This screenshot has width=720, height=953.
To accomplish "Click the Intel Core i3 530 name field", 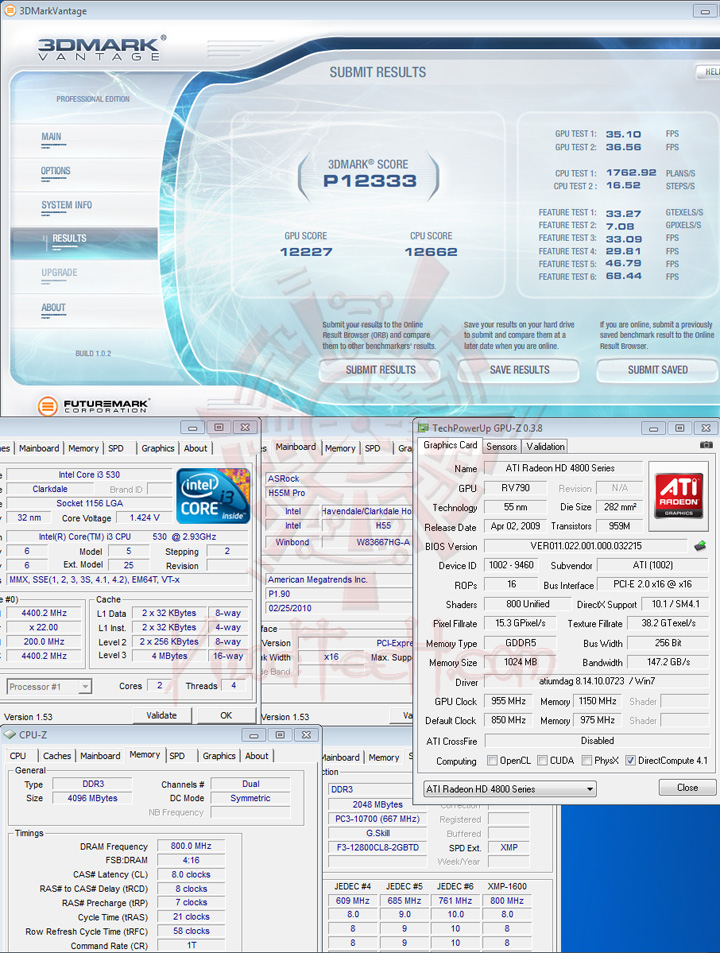I will point(89,475).
